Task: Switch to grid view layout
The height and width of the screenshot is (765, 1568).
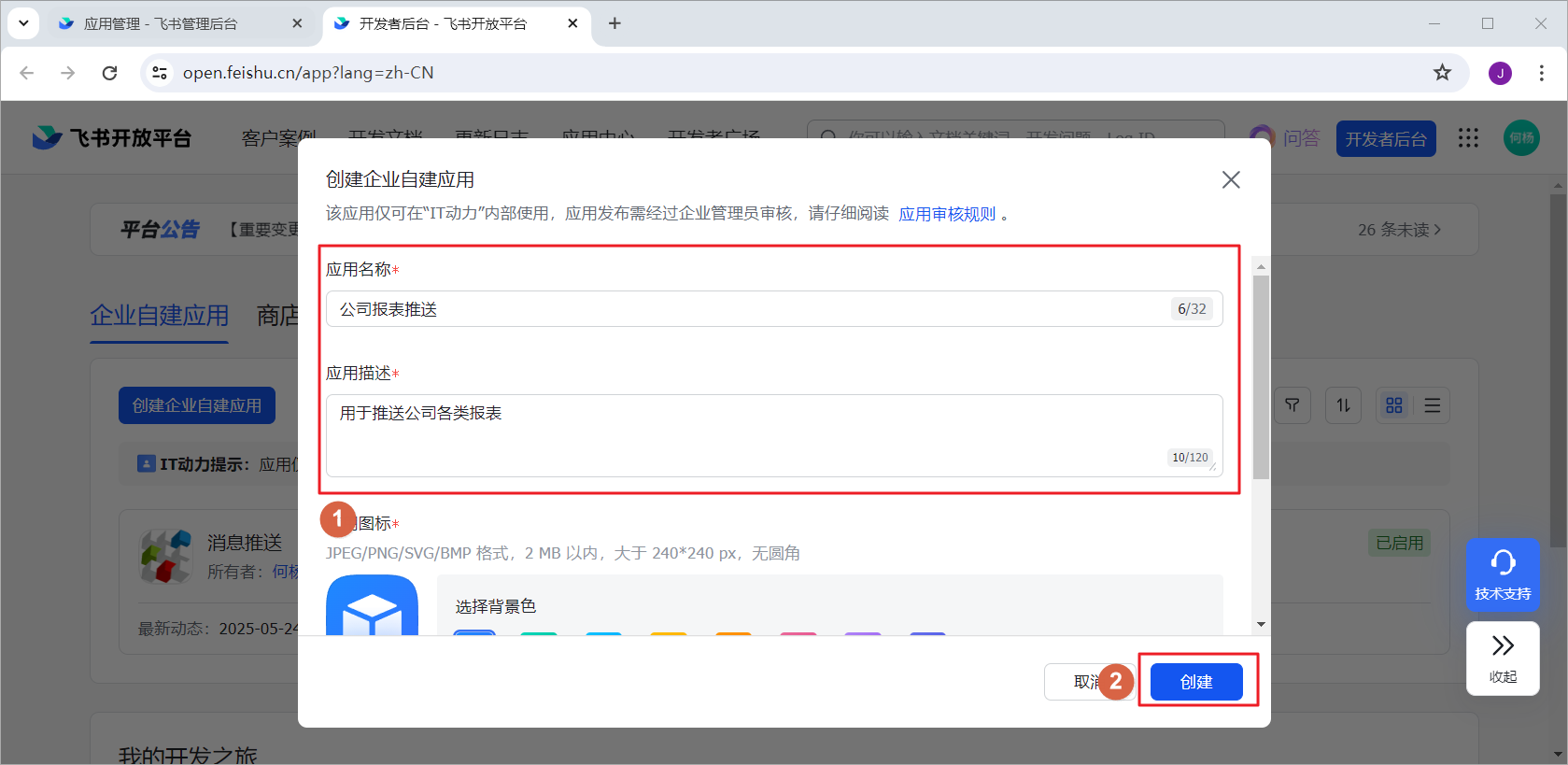Action: point(1394,405)
